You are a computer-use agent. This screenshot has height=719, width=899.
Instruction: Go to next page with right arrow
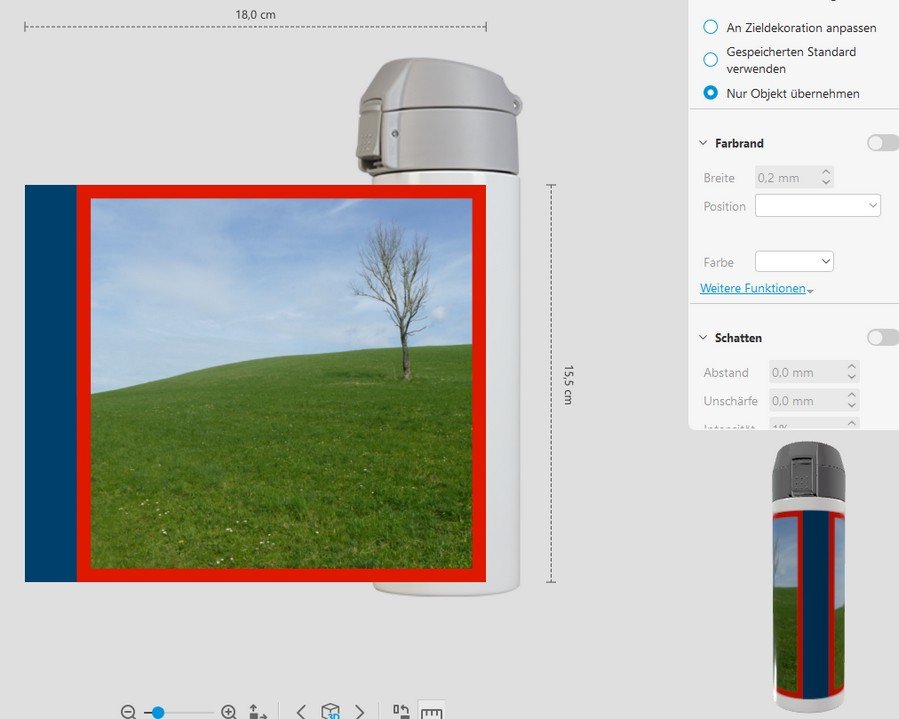(360, 712)
